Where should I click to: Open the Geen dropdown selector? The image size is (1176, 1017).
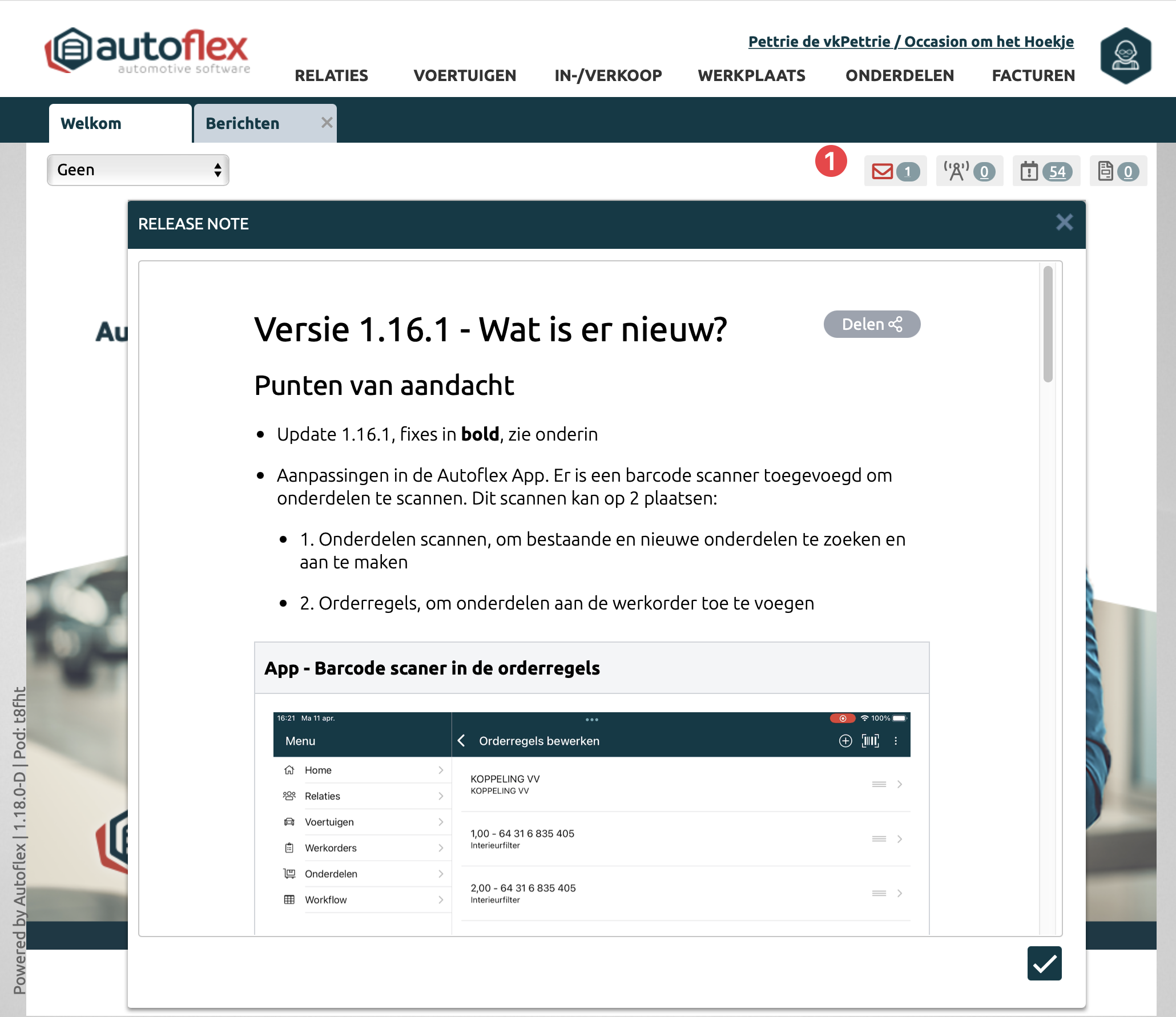click(138, 170)
